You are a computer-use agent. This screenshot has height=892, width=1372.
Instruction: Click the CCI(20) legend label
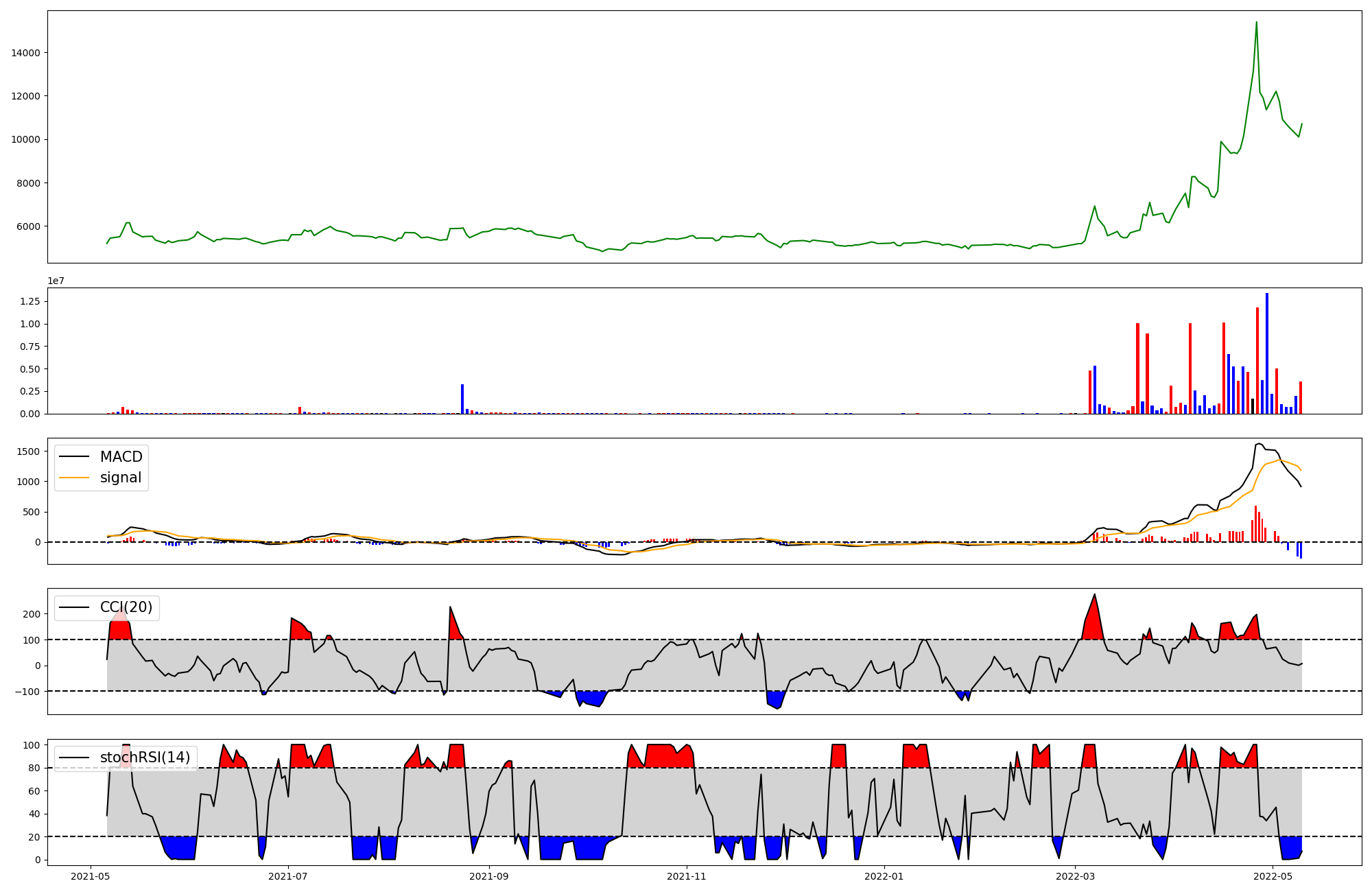126,607
